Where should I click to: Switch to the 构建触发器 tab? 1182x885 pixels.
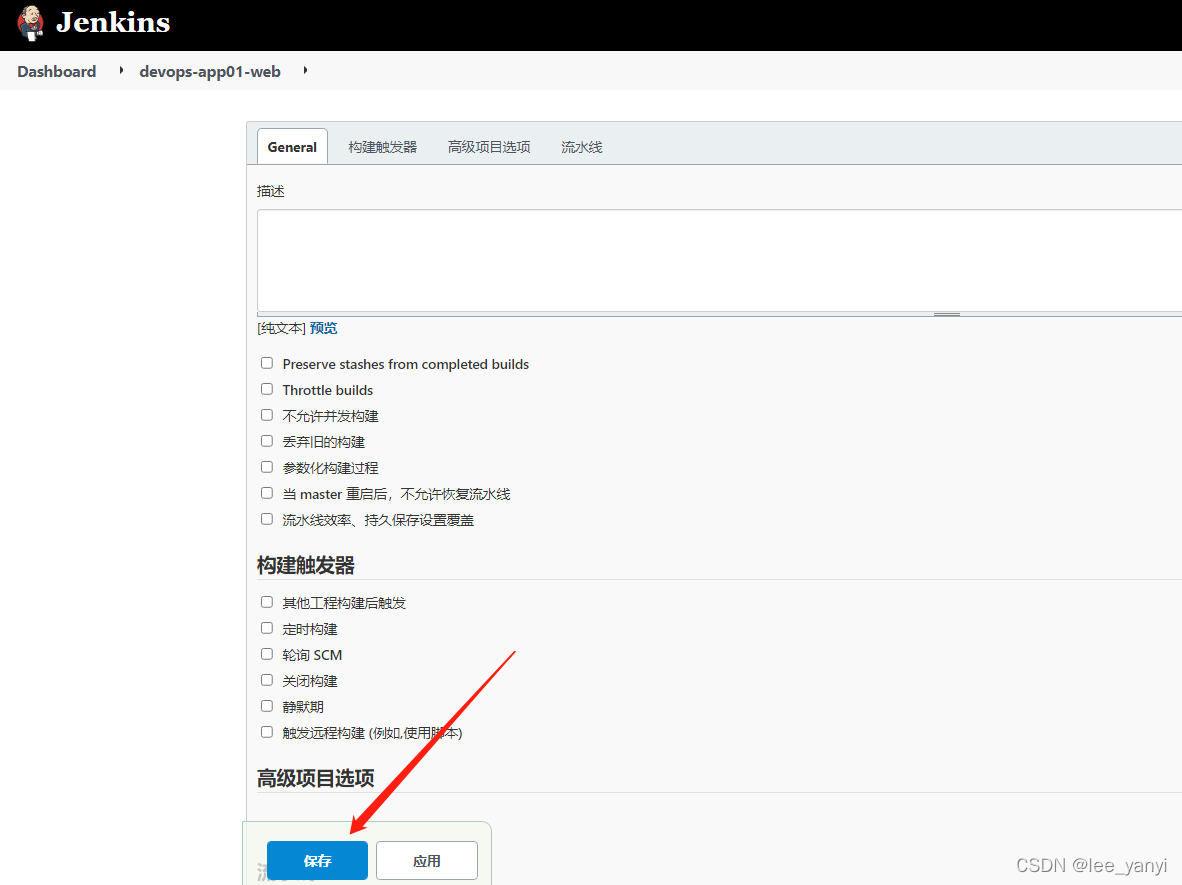point(382,147)
